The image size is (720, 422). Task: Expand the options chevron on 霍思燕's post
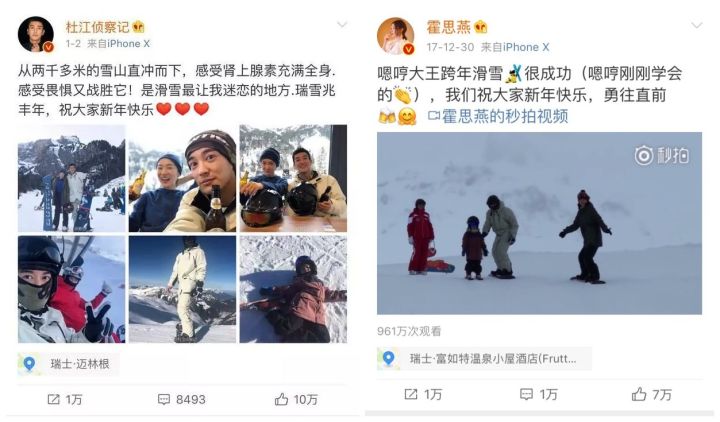697,25
